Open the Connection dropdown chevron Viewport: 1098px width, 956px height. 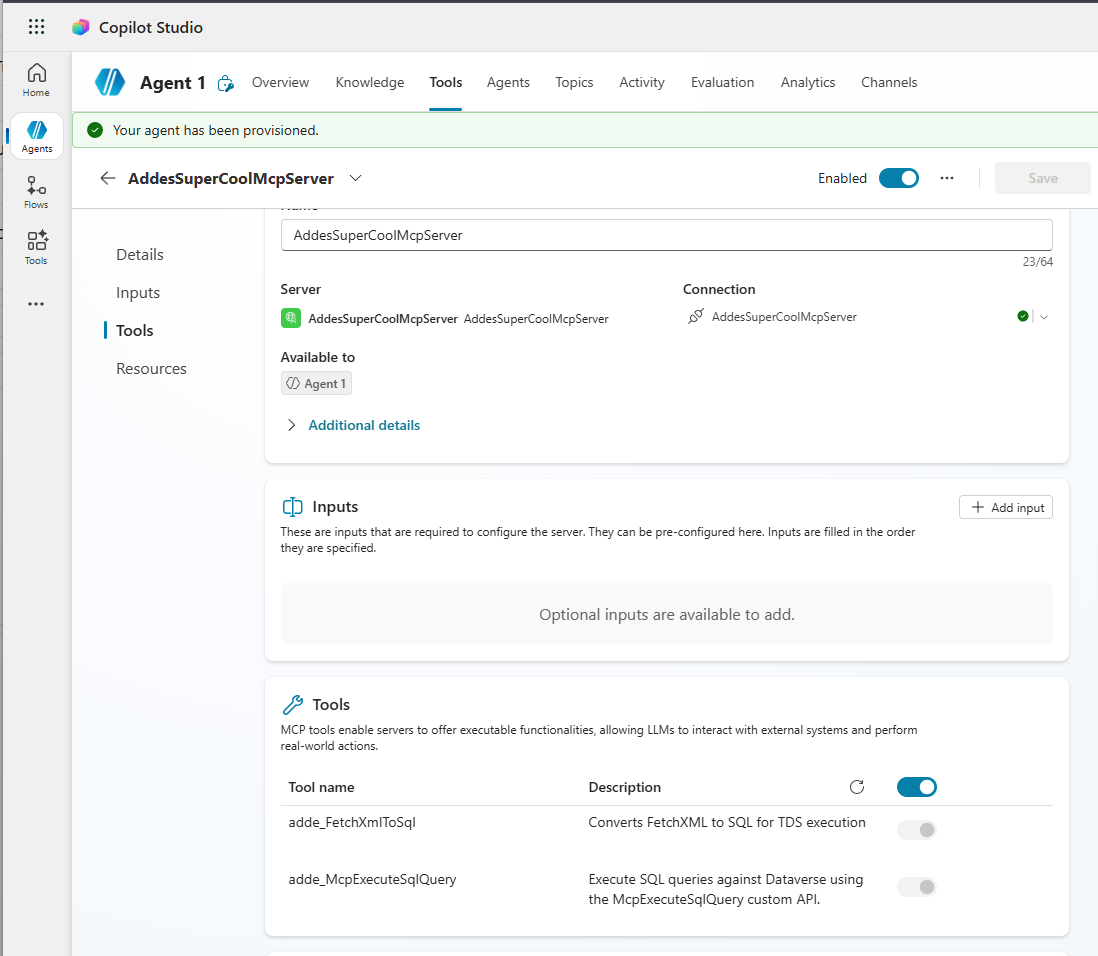click(x=1044, y=317)
